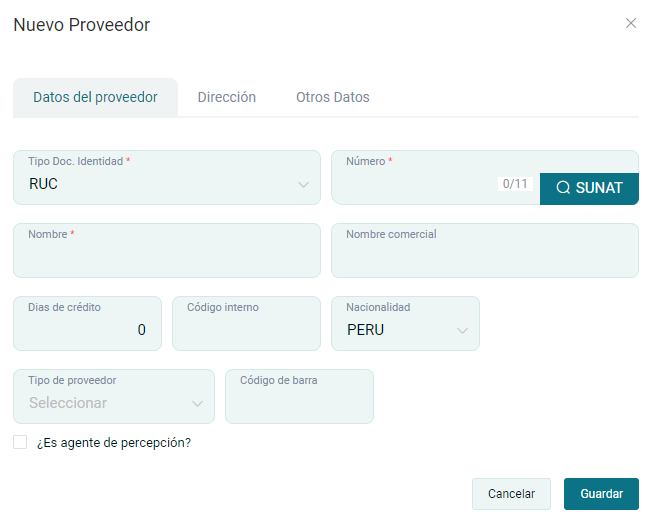This screenshot has height=530, width=650.
Task: Click the Guardar button
Action: pyautogui.click(x=601, y=494)
